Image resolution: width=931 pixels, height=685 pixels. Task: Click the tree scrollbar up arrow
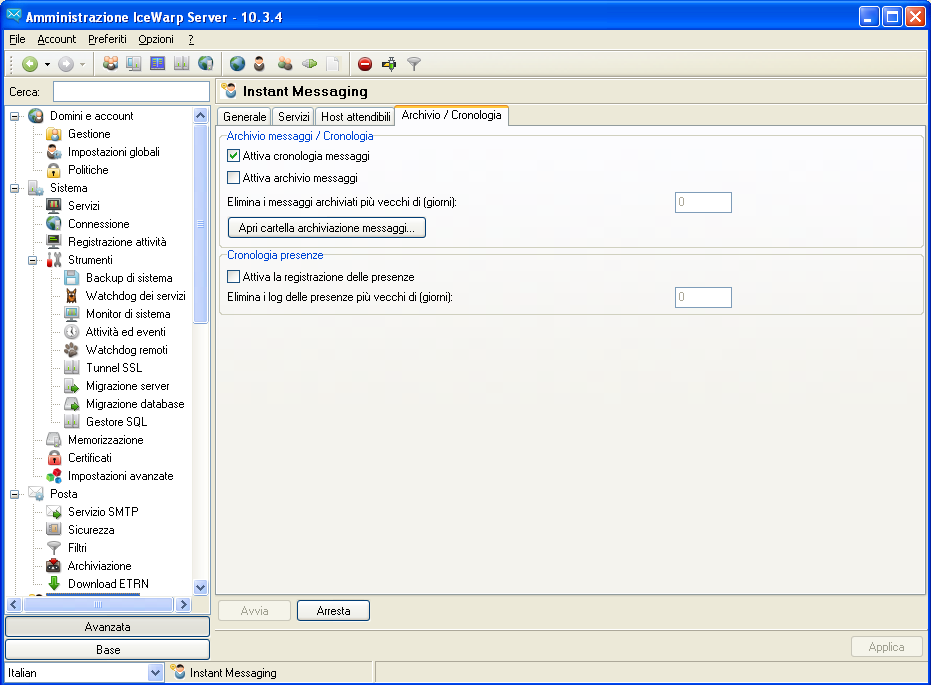(201, 115)
